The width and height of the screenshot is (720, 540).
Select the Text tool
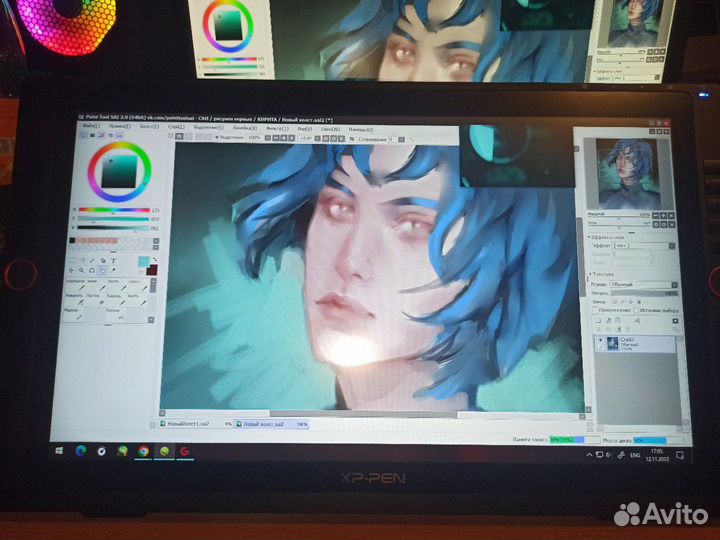coord(113,261)
